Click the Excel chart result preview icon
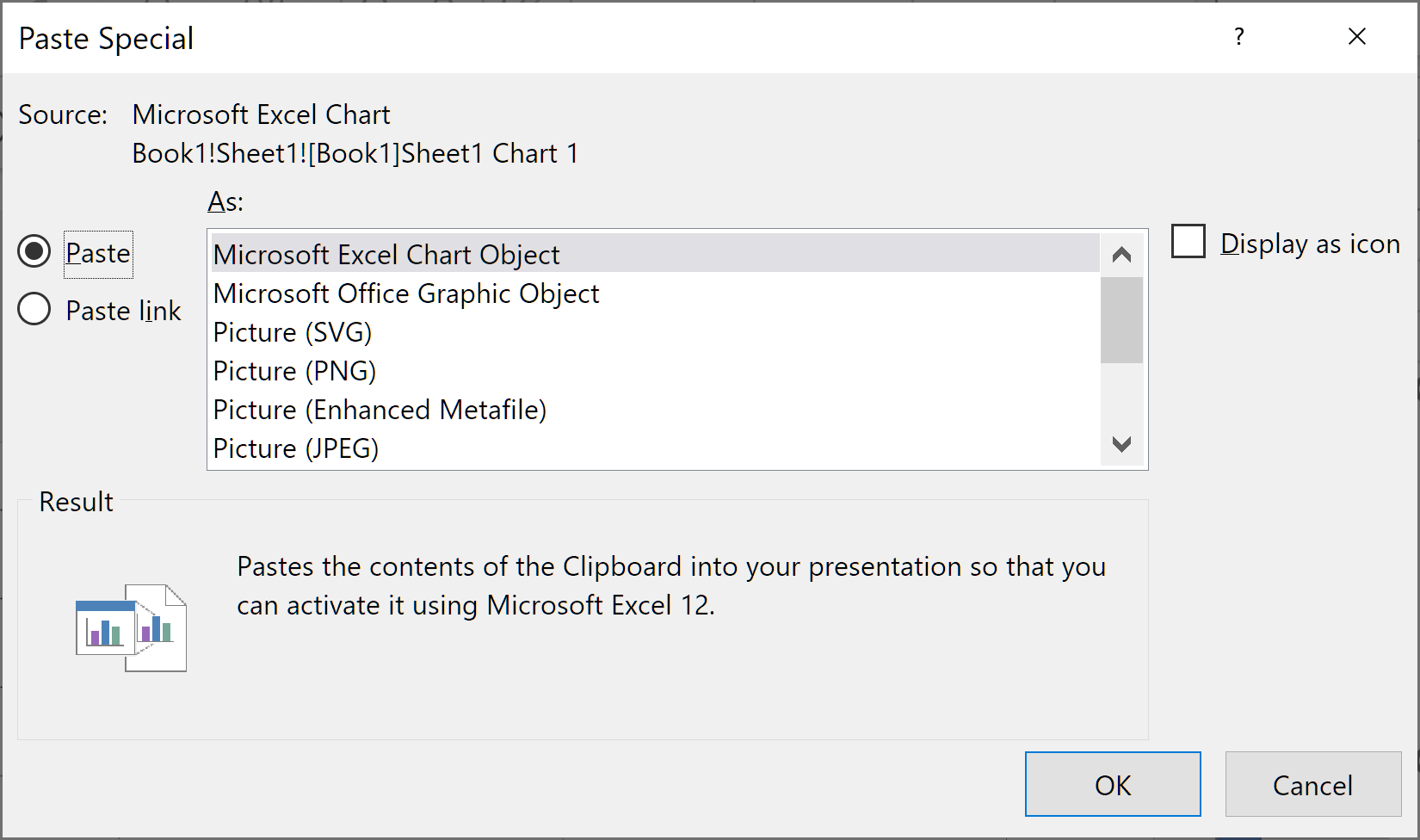This screenshot has height=840, width=1420. (131, 627)
